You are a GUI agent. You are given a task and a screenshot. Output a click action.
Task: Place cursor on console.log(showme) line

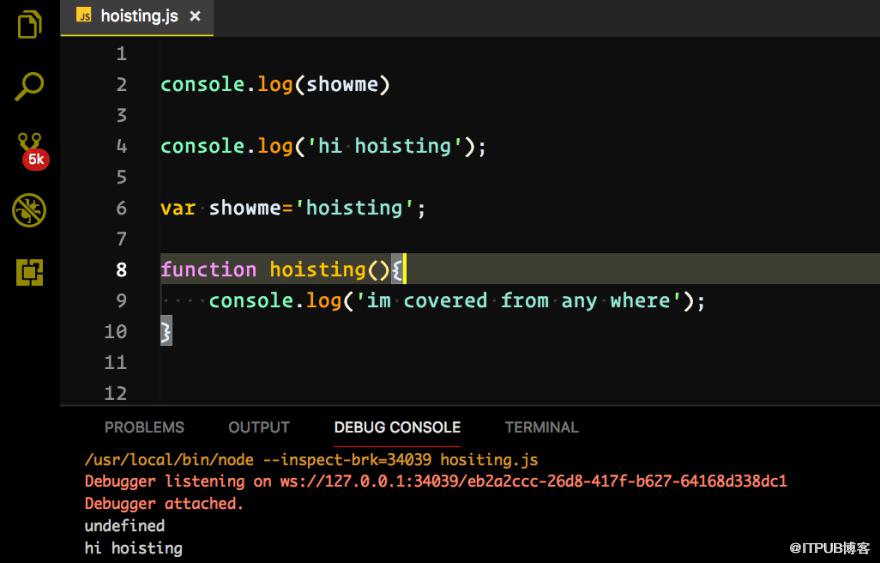275,85
